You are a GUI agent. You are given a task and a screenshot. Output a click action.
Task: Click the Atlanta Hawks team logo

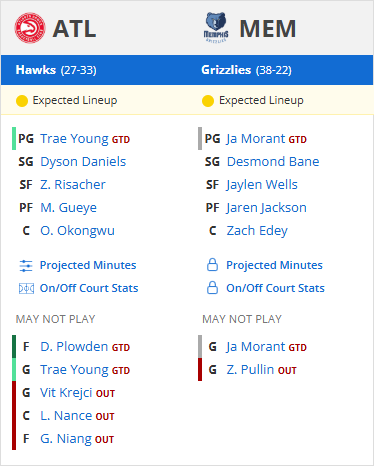(x=30, y=28)
